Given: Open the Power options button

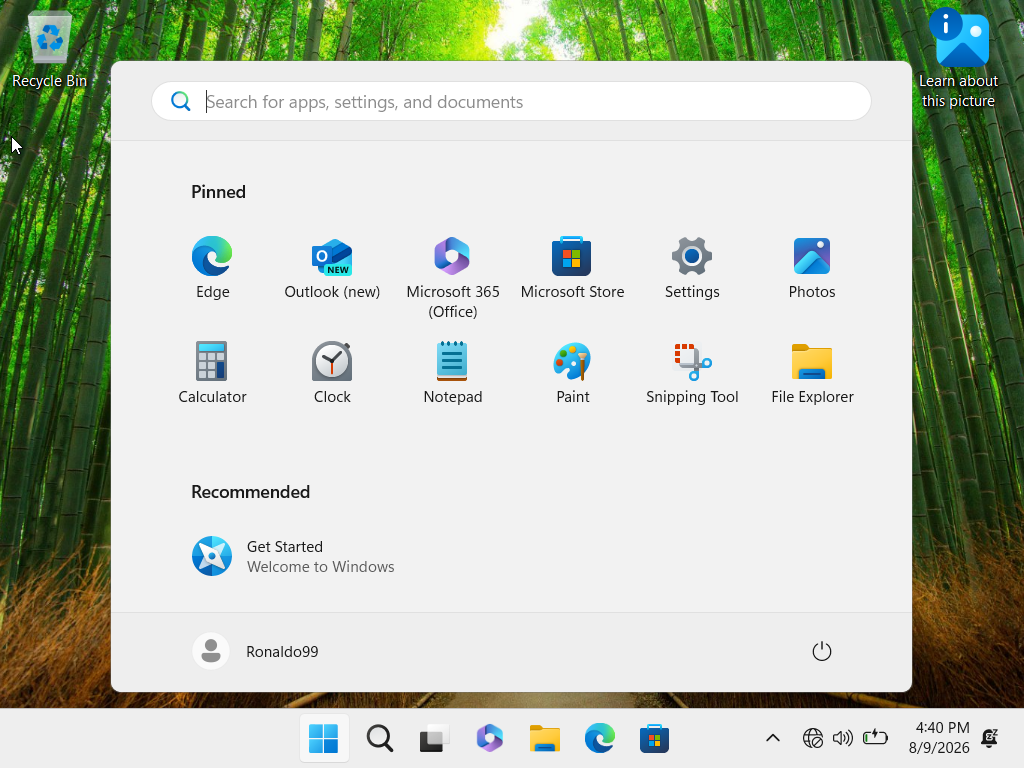Looking at the screenshot, I should [822, 651].
